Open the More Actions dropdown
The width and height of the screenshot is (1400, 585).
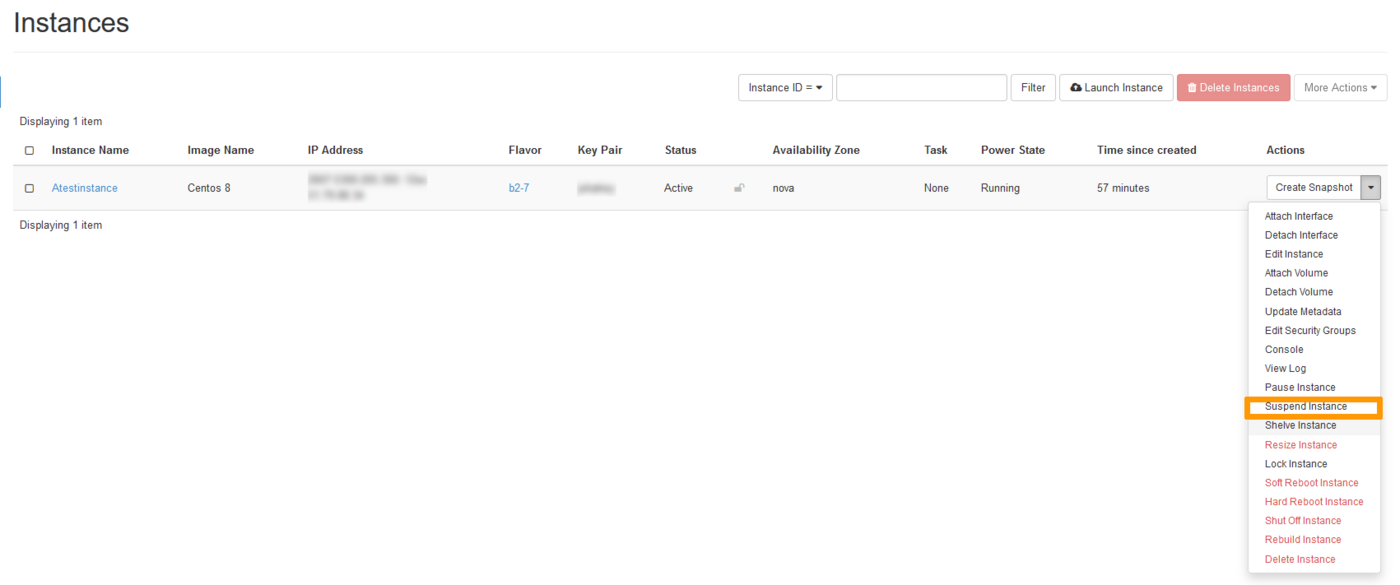1340,87
